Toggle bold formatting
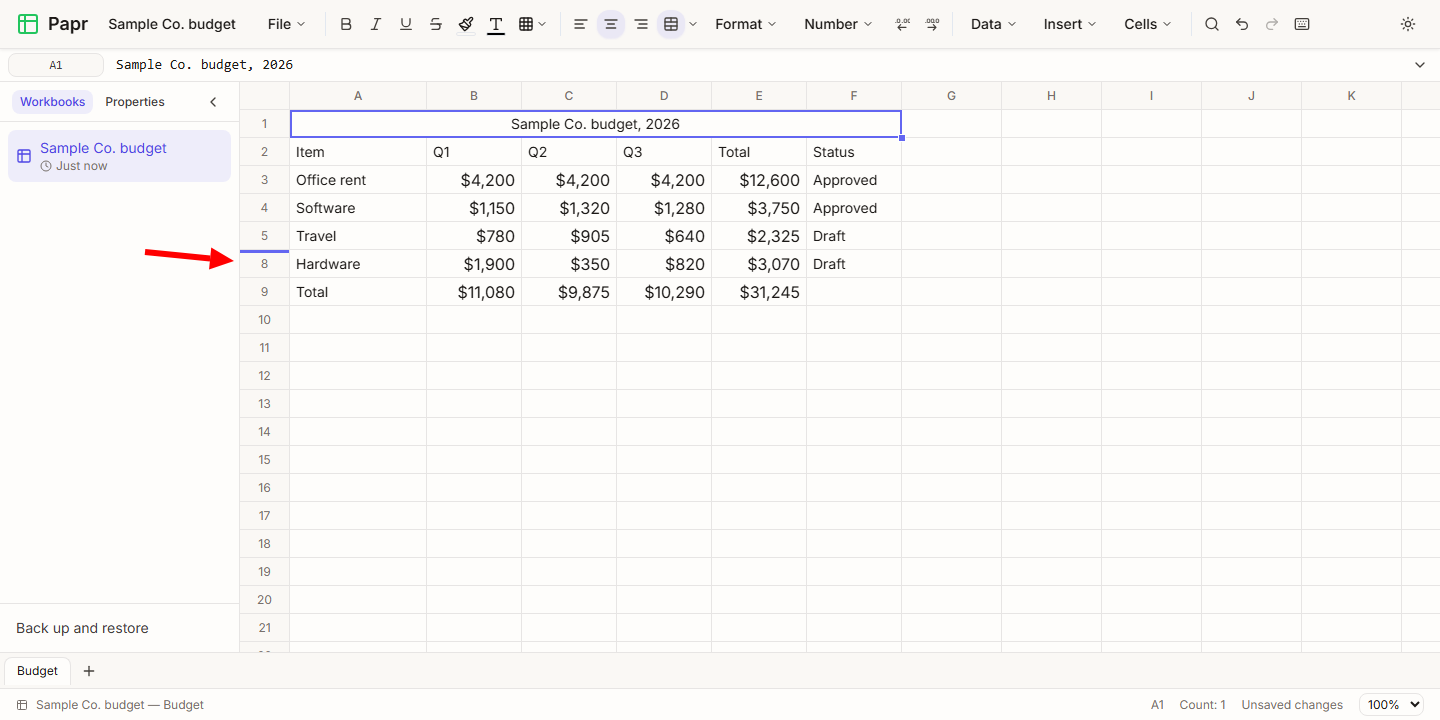Image resolution: width=1440 pixels, height=720 pixels. (346, 24)
